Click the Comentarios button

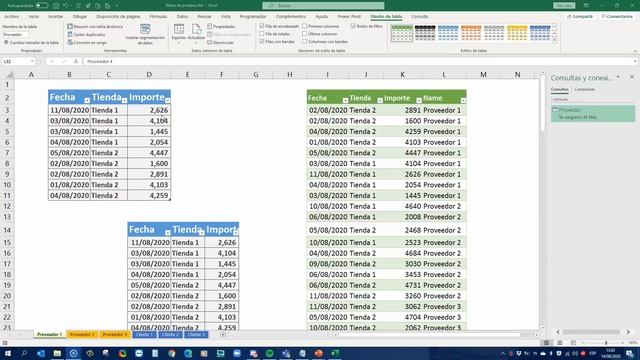(x=617, y=17)
